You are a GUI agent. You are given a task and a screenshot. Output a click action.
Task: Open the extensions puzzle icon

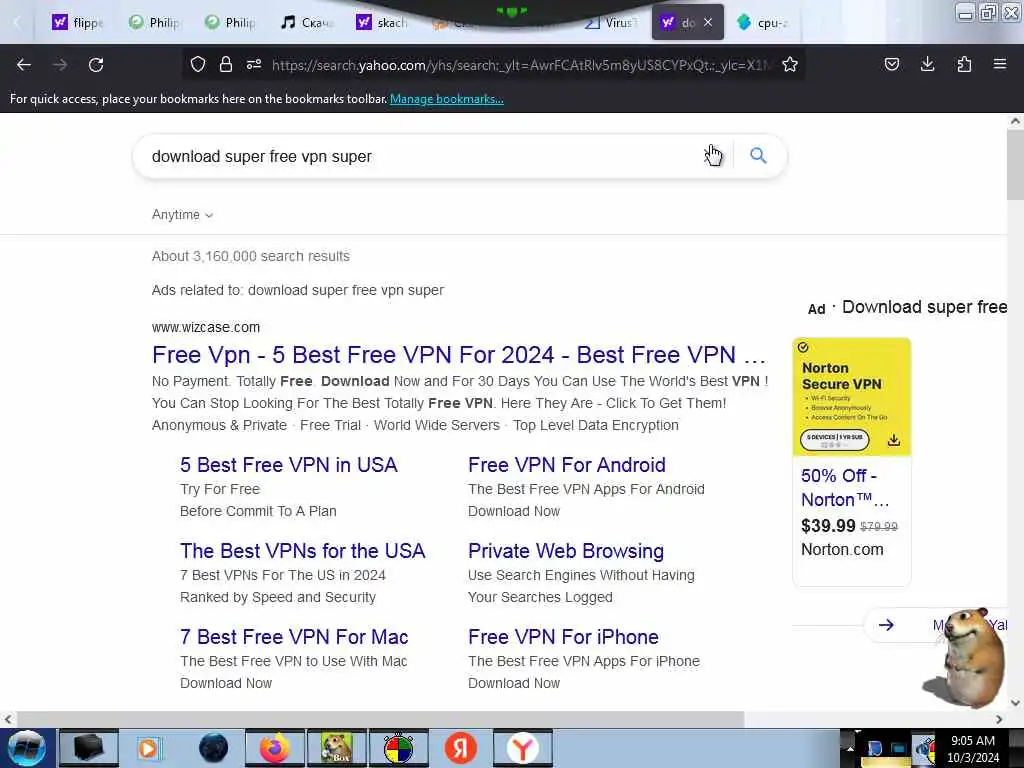click(964, 64)
